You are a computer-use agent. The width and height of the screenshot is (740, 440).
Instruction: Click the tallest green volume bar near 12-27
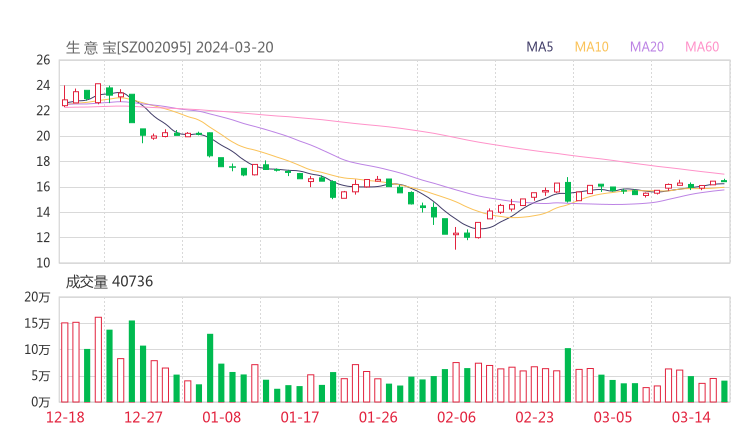pyautogui.click(x=132, y=362)
